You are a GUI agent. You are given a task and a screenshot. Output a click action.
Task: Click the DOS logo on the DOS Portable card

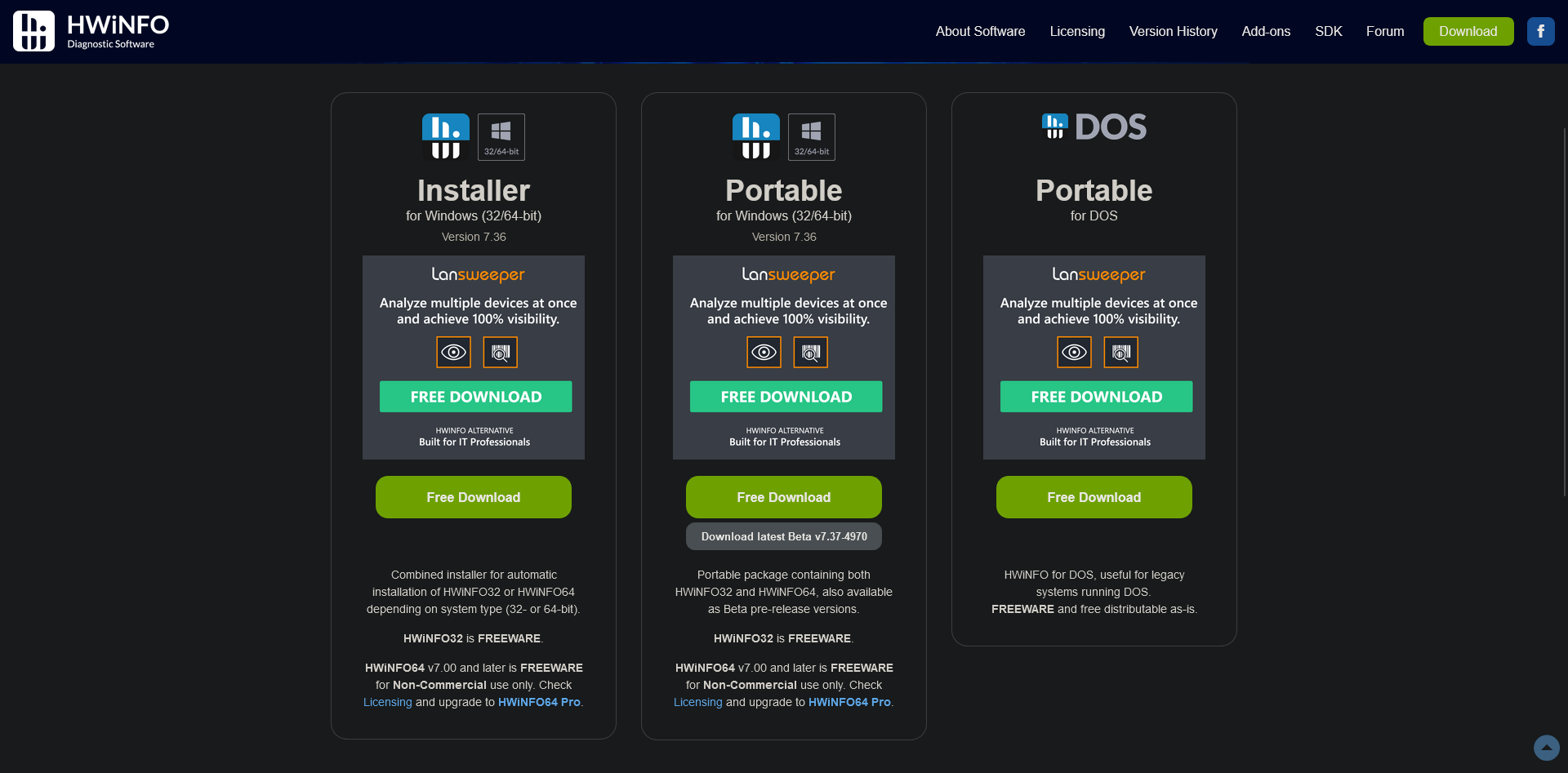1094,127
